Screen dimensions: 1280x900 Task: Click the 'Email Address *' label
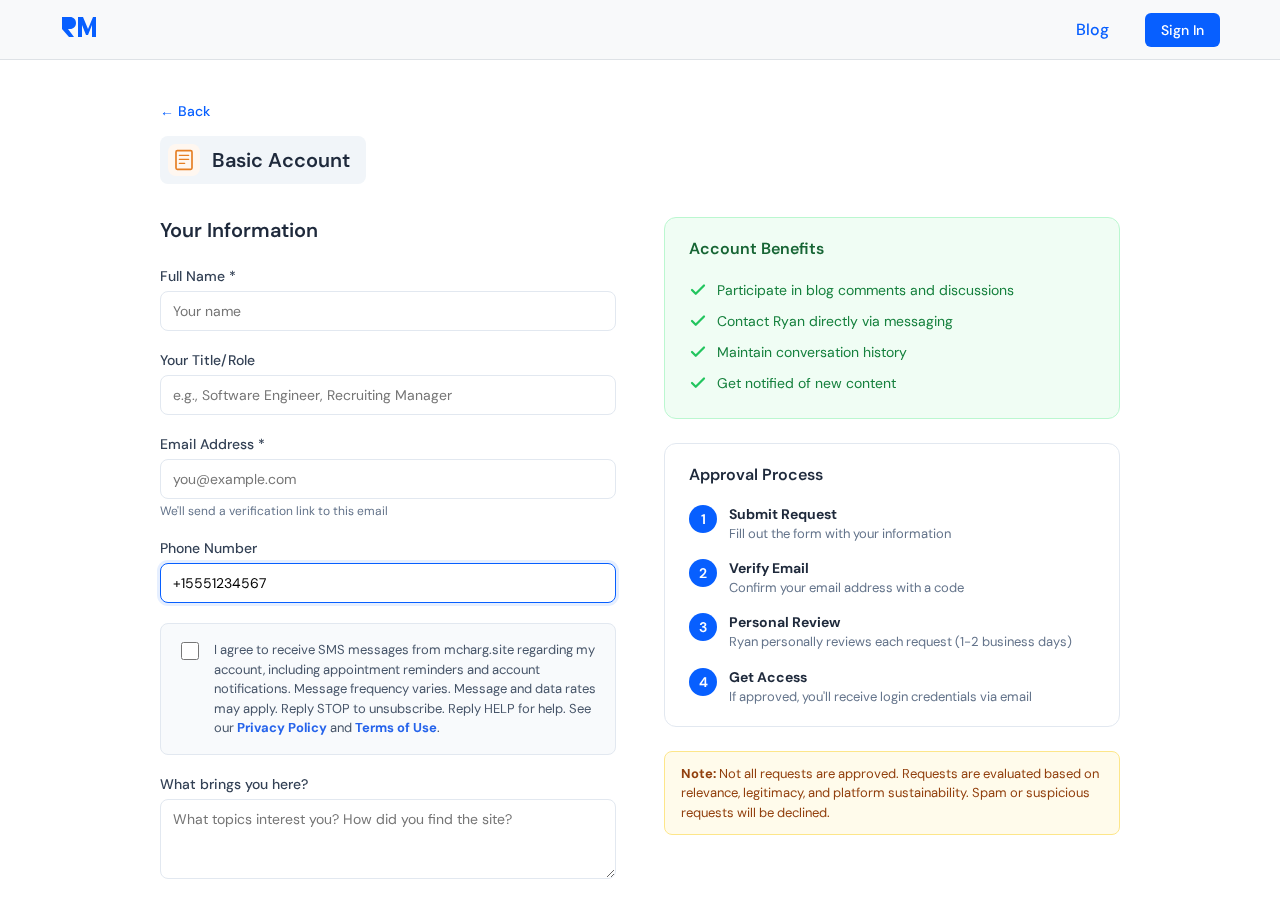point(212,444)
